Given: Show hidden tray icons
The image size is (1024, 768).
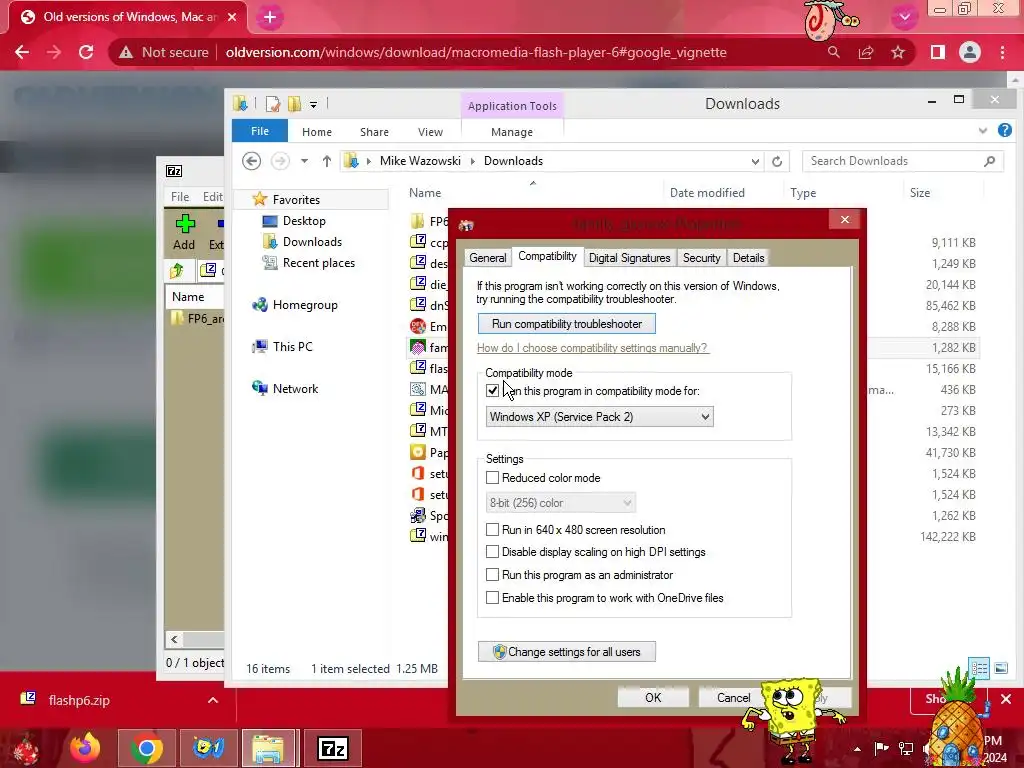Looking at the screenshot, I should point(857,749).
